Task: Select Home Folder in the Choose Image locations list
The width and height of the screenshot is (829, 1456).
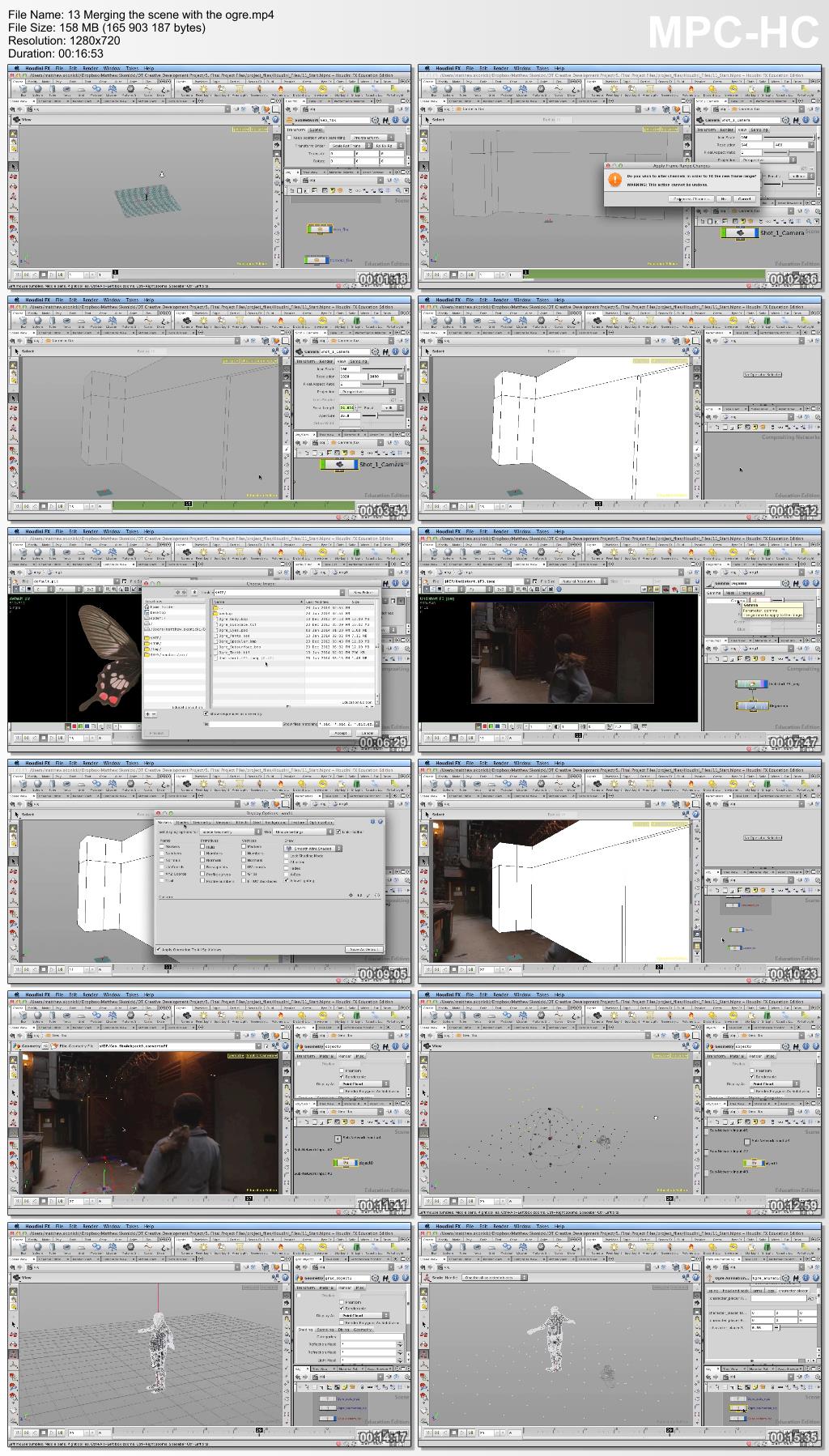Action: (159, 607)
